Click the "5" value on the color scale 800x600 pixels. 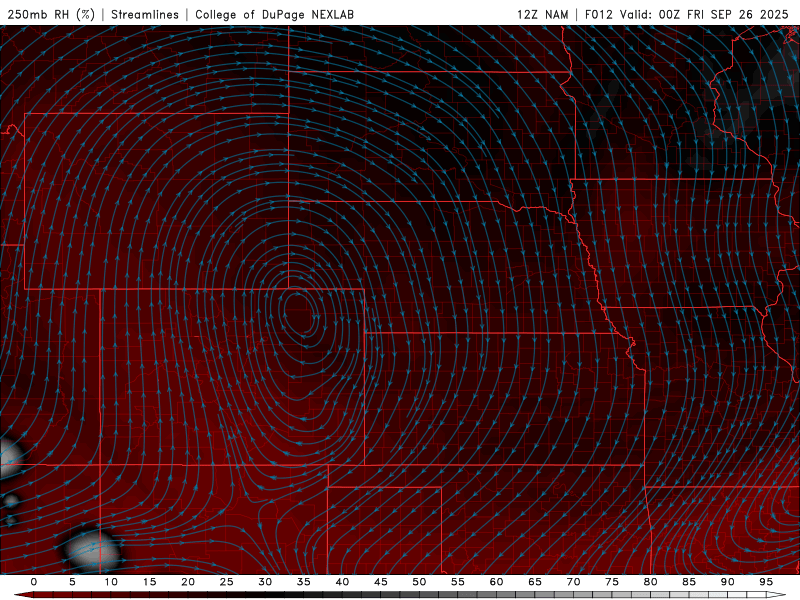coord(72,582)
